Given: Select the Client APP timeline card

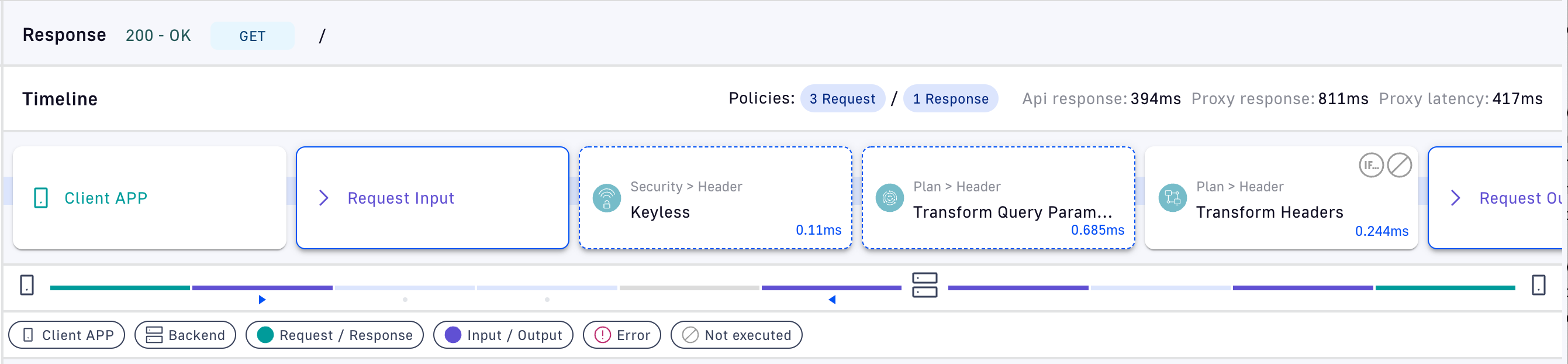Looking at the screenshot, I should [x=149, y=198].
